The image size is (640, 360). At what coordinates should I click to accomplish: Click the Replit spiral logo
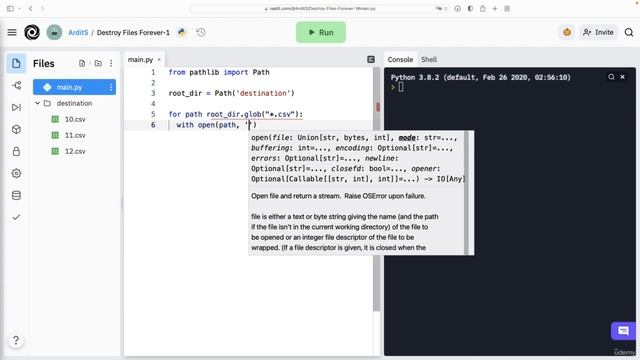pos(32,32)
